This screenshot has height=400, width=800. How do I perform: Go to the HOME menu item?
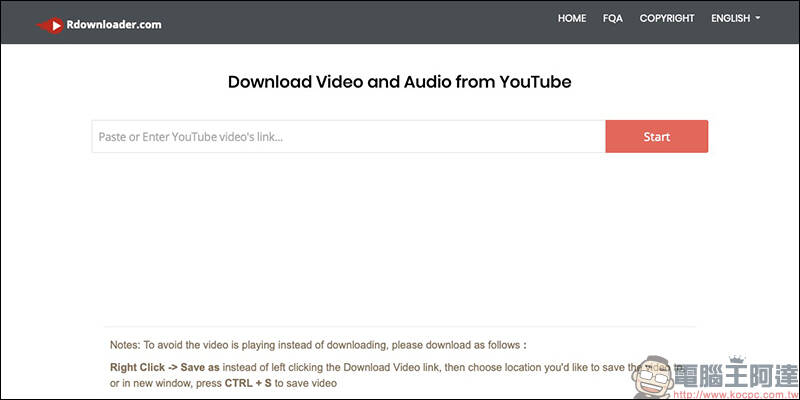(x=572, y=18)
